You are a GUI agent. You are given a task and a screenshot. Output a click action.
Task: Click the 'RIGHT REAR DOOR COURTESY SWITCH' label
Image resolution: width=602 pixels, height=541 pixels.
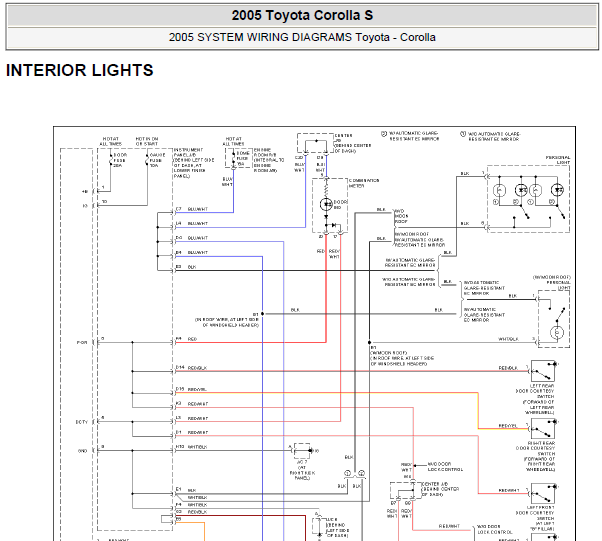tap(536, 456)
